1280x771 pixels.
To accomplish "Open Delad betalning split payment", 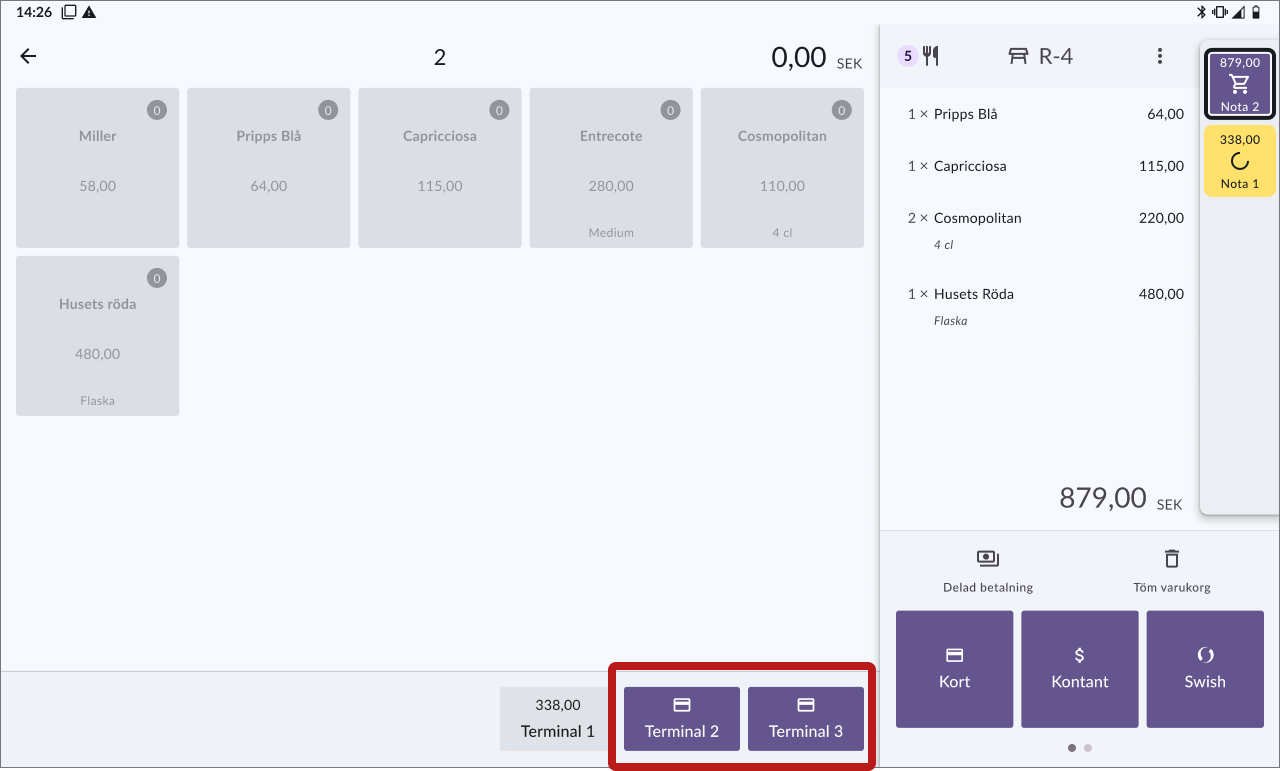I will tap(988, 571).
